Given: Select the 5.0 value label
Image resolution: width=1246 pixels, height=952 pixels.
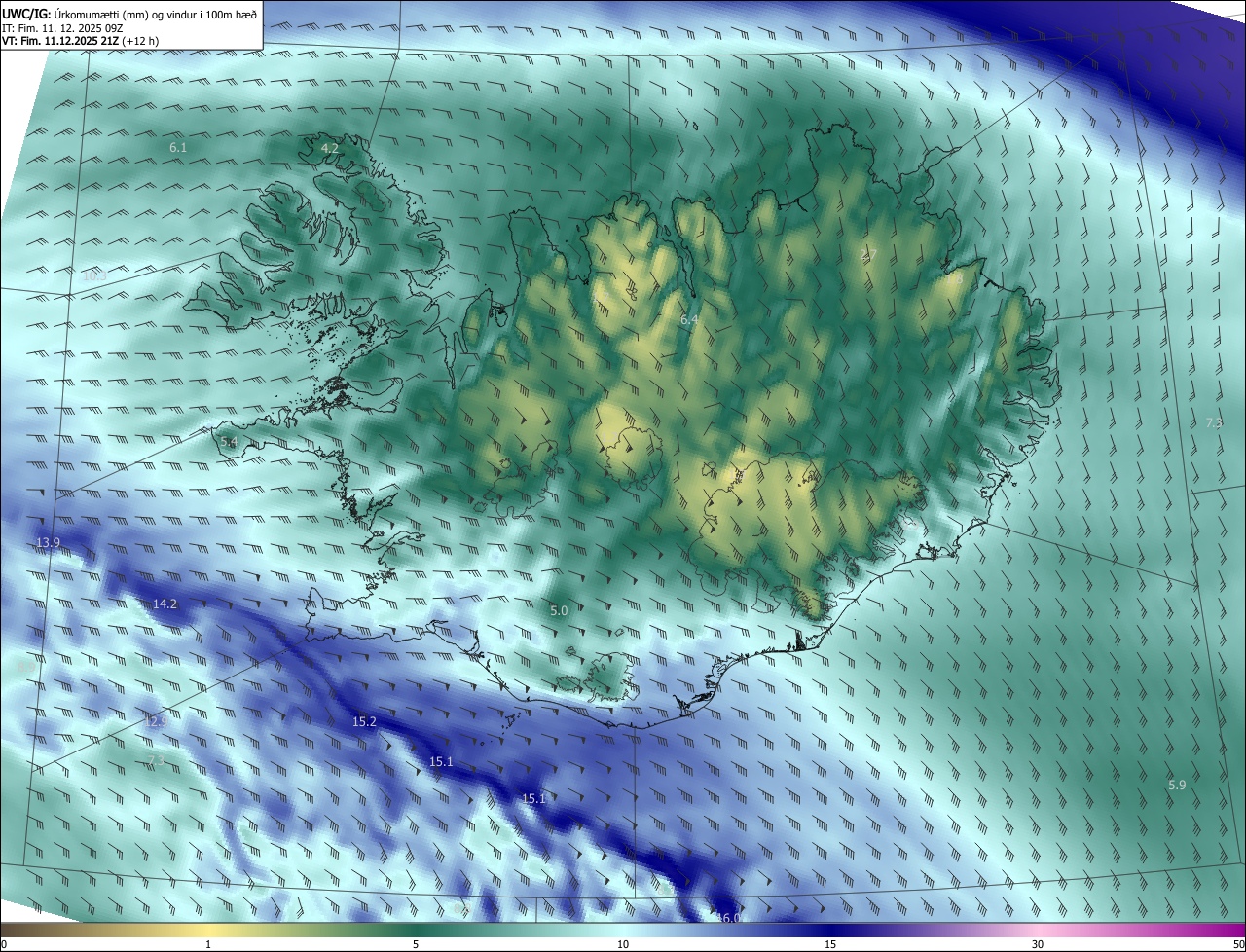Looking at the screenshot, I should pos(559,611).
